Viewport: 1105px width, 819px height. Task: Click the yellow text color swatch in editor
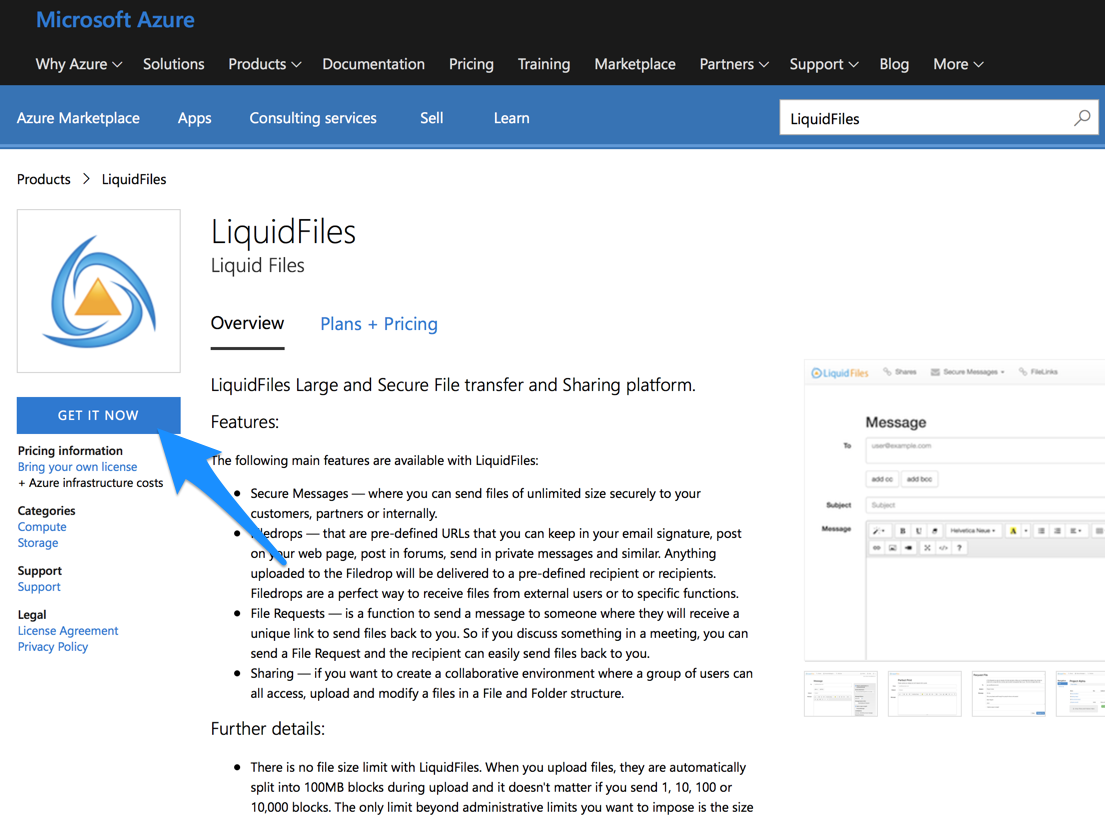coord(1013,531)
